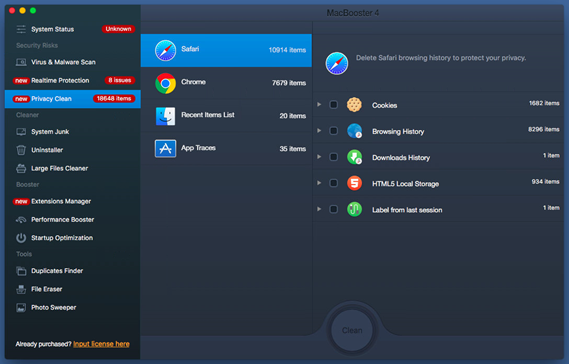569x364 pixels.
Task: Click the 20 items count
Action: click(292, 116)
